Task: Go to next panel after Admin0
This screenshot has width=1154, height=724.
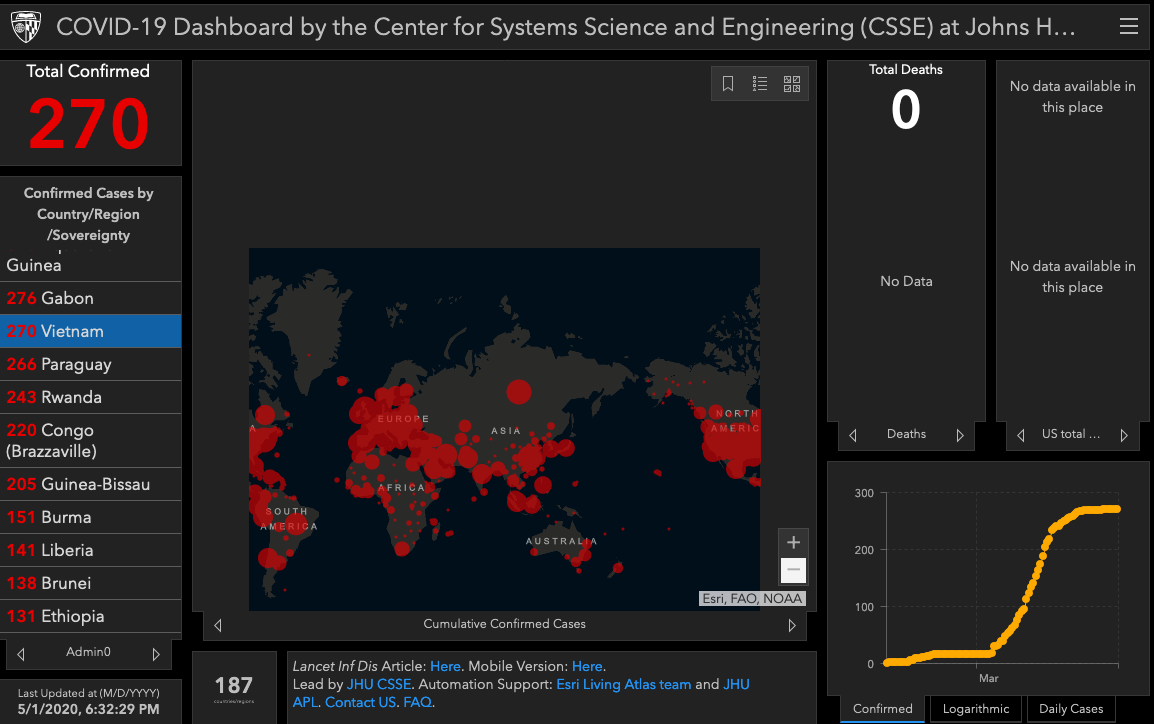Action: click(156, 654)
